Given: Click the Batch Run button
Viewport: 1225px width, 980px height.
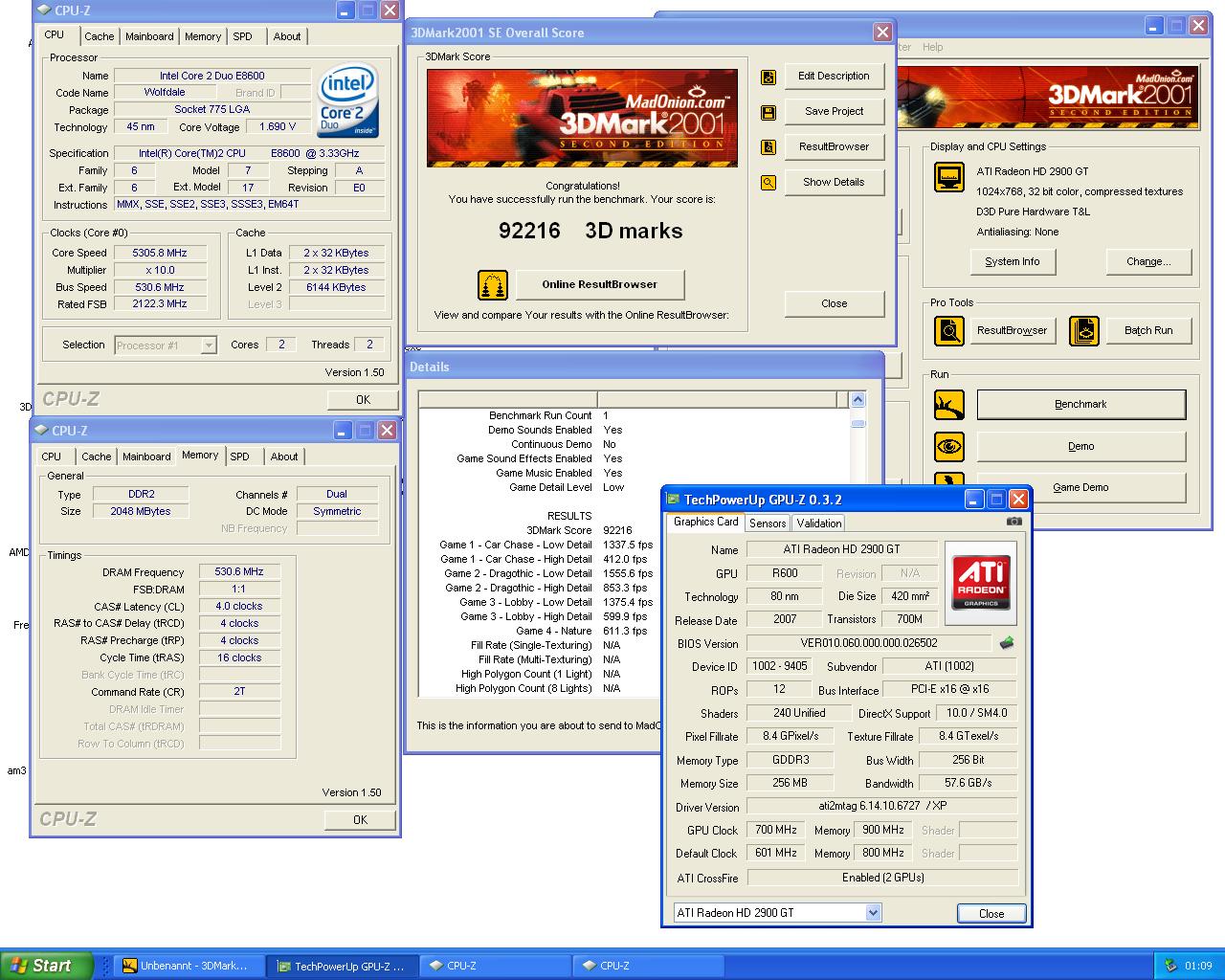Looking at the screenshot, I should click(1148, 331).
